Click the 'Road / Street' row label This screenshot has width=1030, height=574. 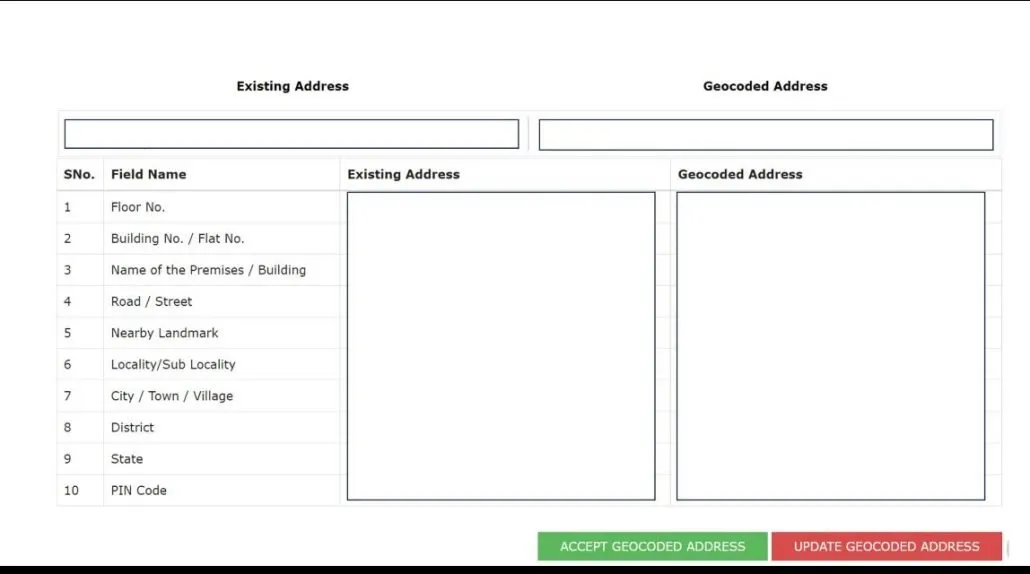point(151,301)
